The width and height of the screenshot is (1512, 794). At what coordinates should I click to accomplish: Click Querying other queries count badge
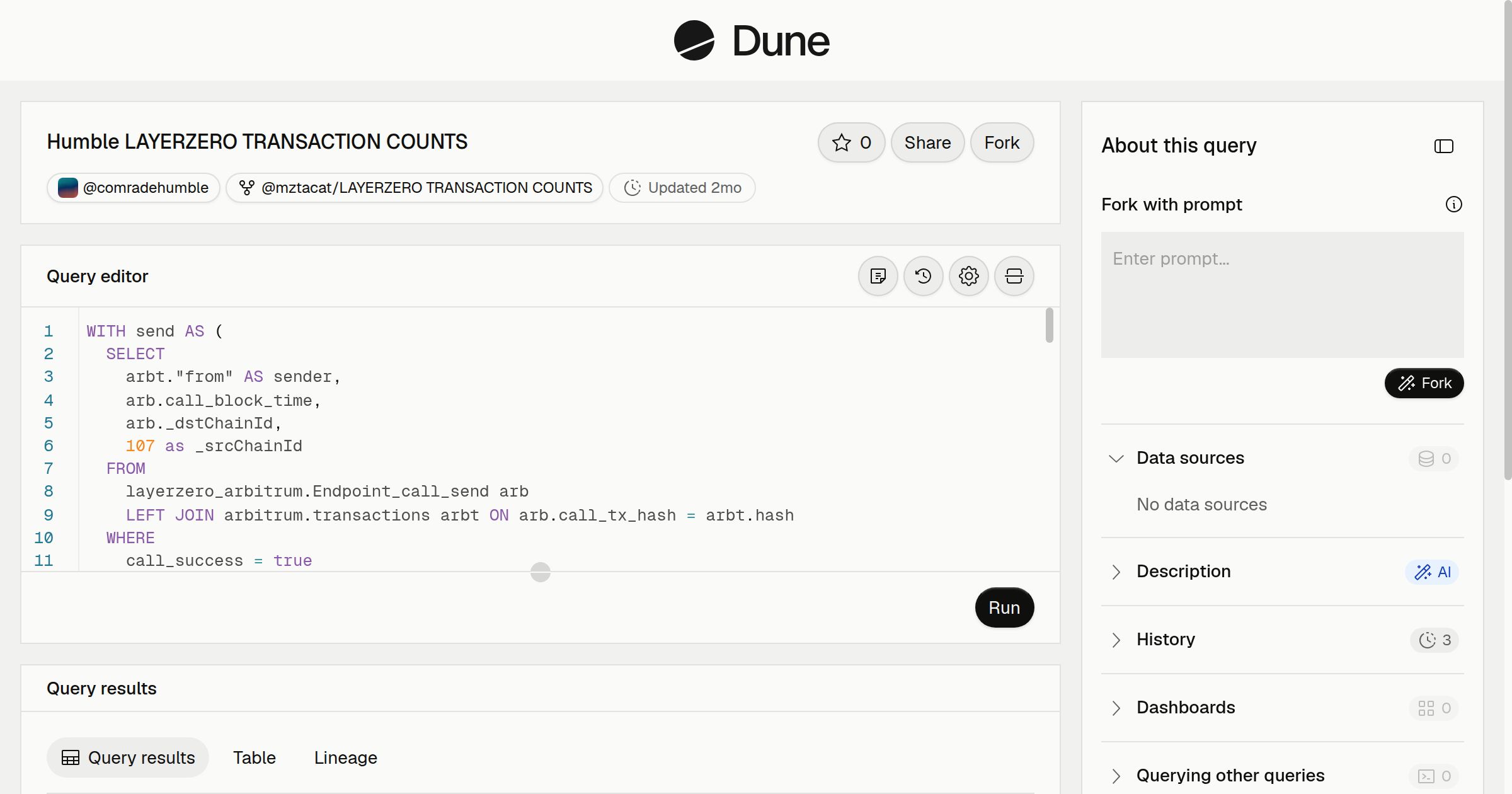[1434, 776]
